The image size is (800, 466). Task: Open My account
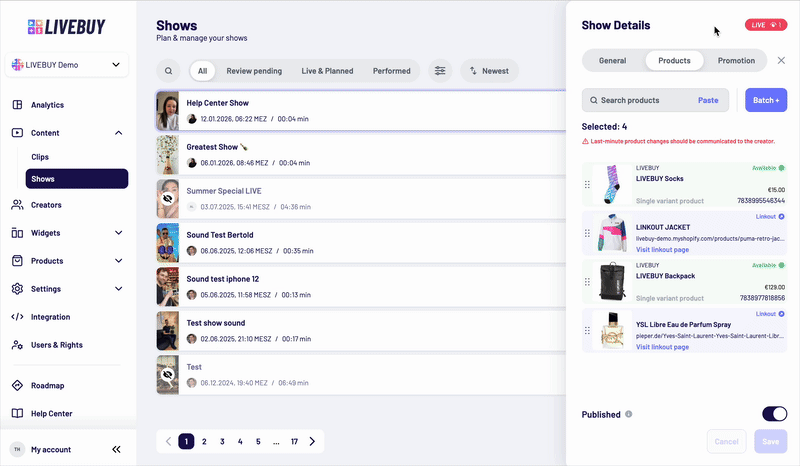(x=51, y=449)
